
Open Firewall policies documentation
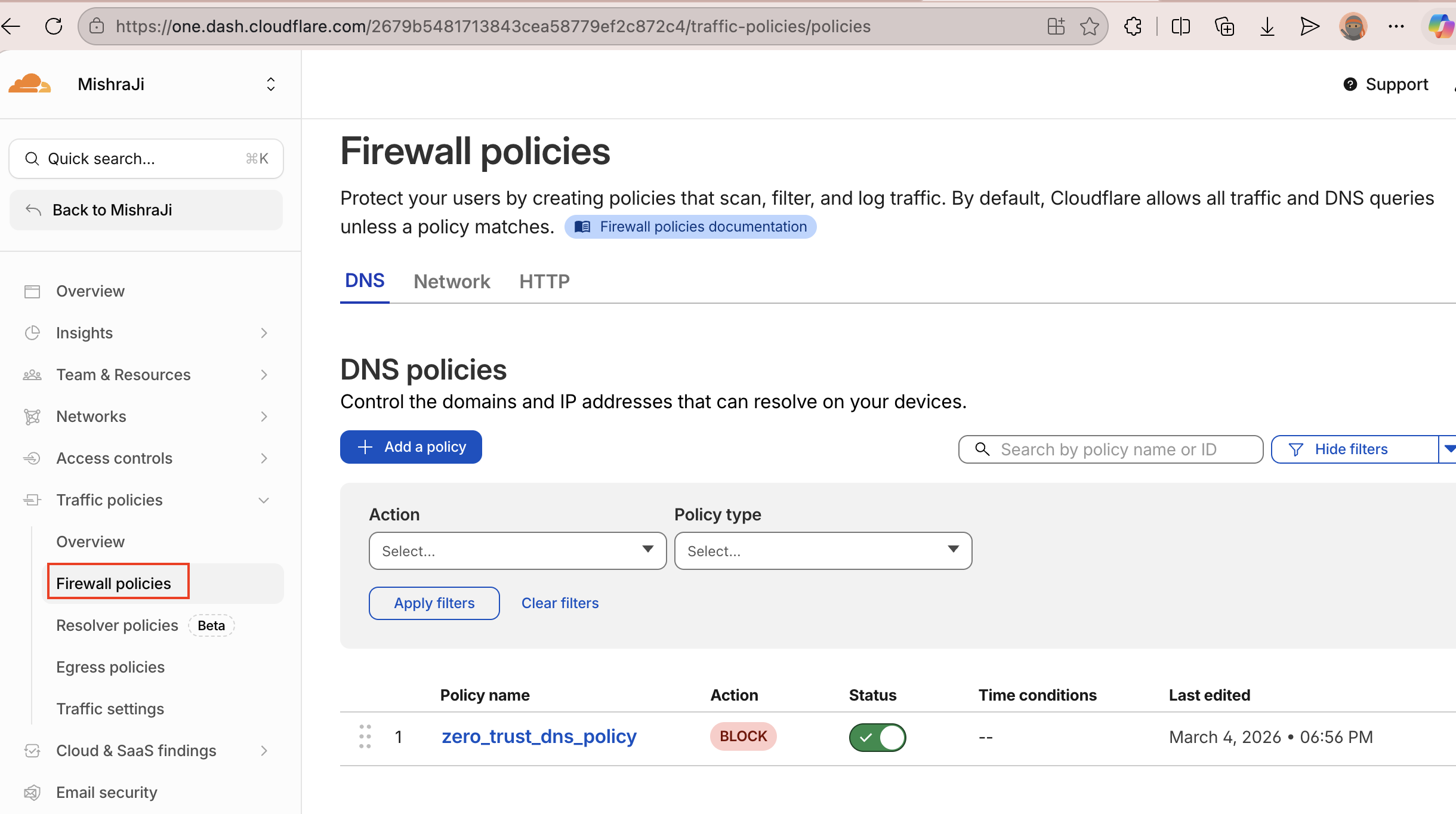[x=690, y=226]
